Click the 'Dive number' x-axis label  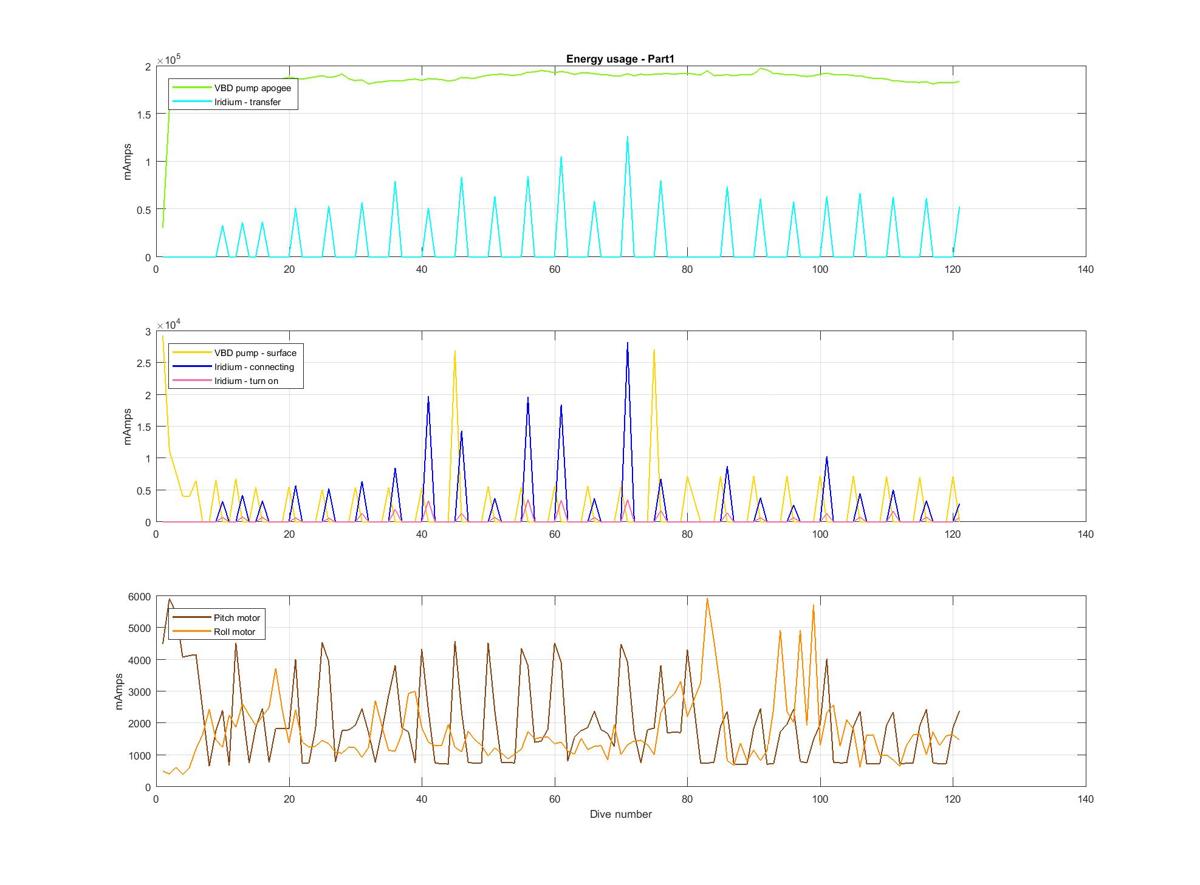[621, 814]
